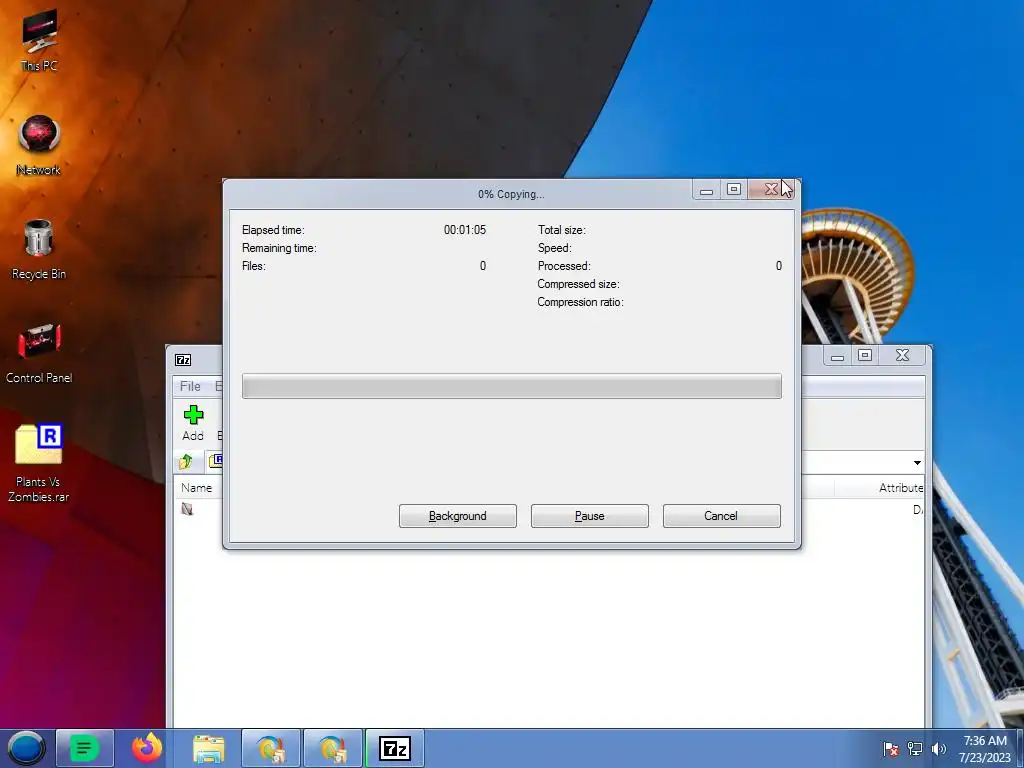Close the 7-Zip File Manager window

click(x=902, y=355)
